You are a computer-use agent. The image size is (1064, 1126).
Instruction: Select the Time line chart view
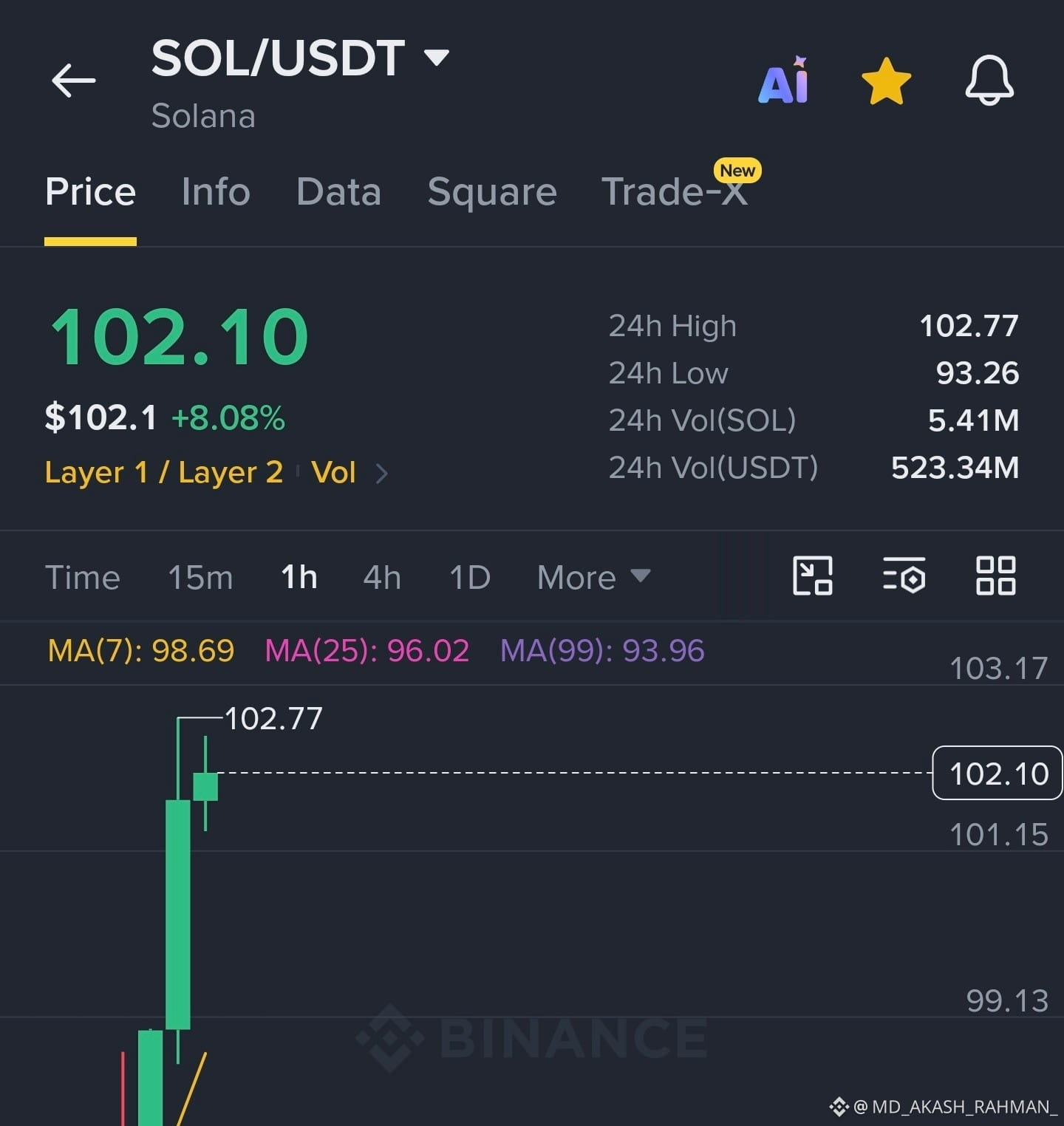tap(83, 577)
